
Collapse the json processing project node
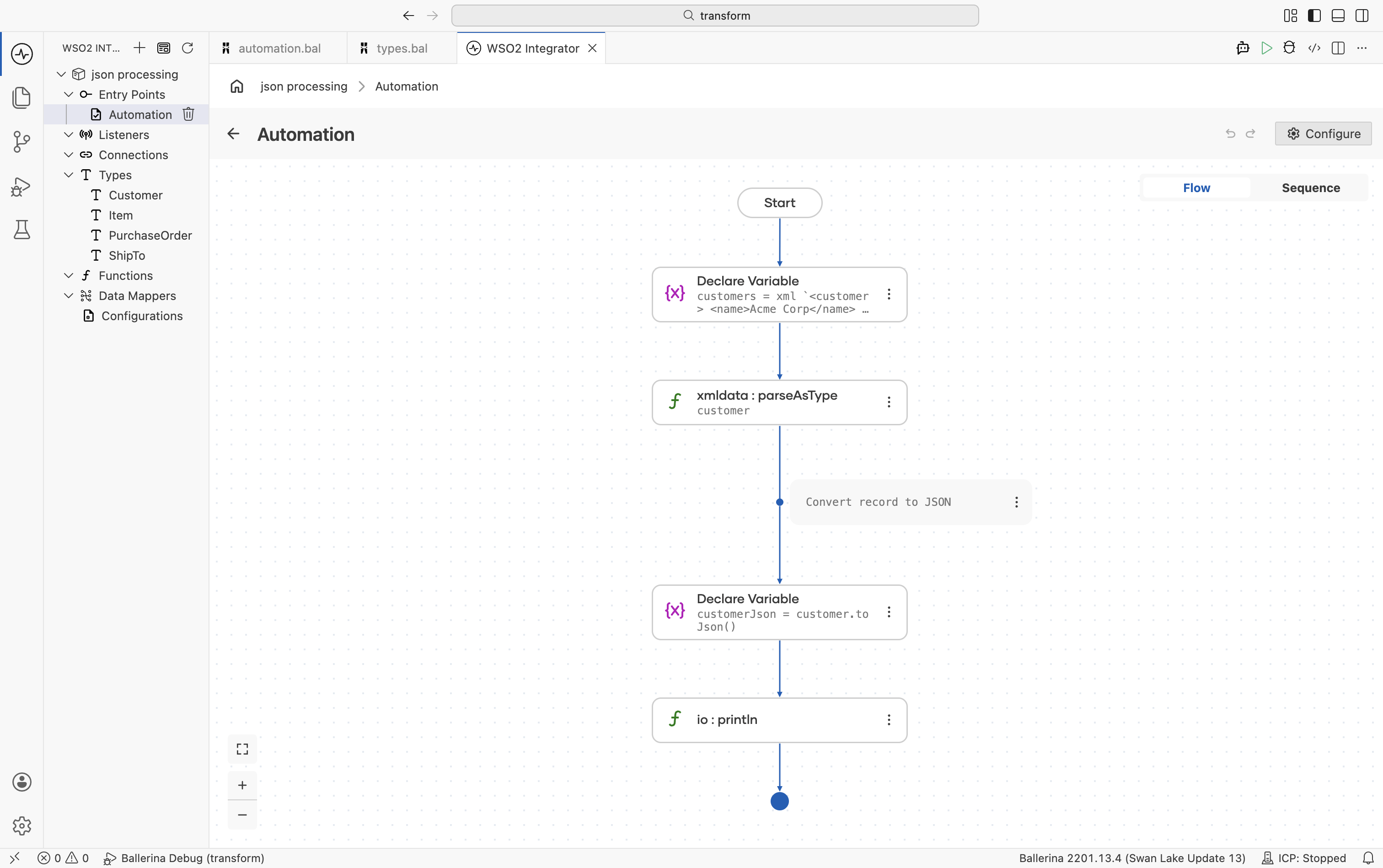coord(61,74)
